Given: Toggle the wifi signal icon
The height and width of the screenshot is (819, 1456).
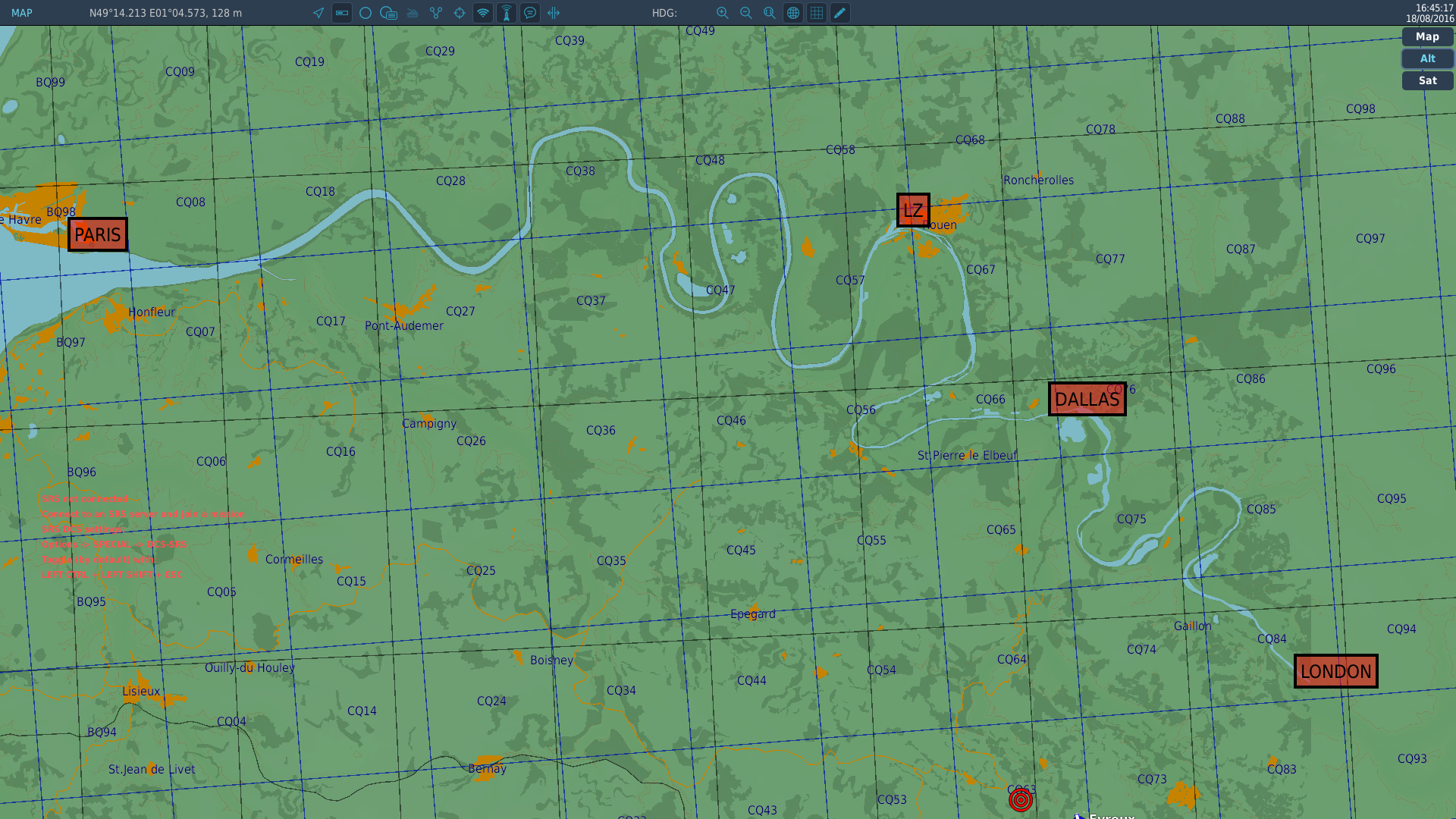Looking at the screenshot, I should pyautogui.click(x=483, y=13).
